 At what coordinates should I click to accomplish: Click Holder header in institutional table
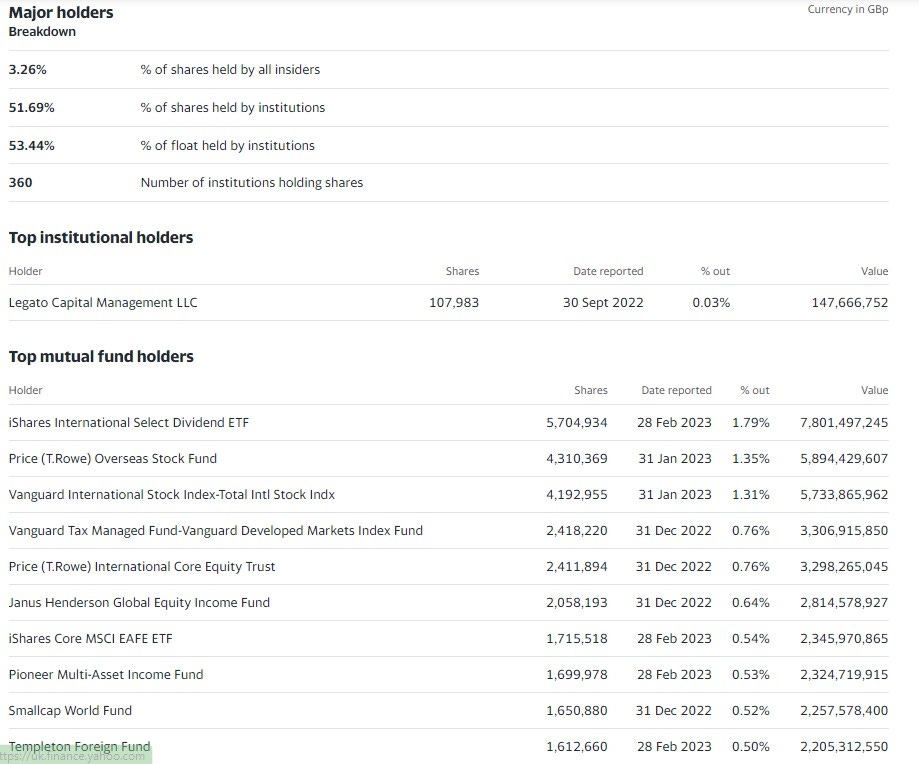click(26, 271)
